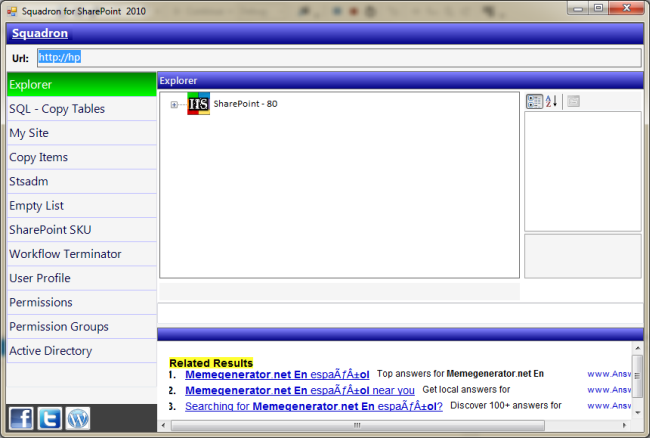Open the Empty List module
This screenshot has width=650, height=438.
click(82, 206)
